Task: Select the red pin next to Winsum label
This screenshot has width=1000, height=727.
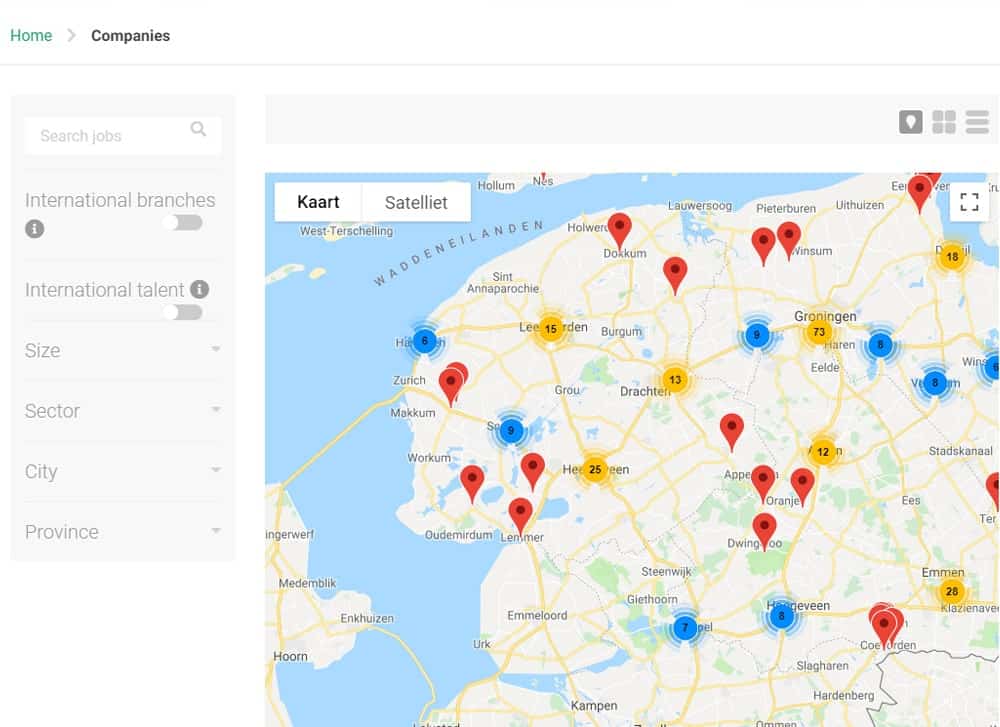Action: click(x=789, y=240)
